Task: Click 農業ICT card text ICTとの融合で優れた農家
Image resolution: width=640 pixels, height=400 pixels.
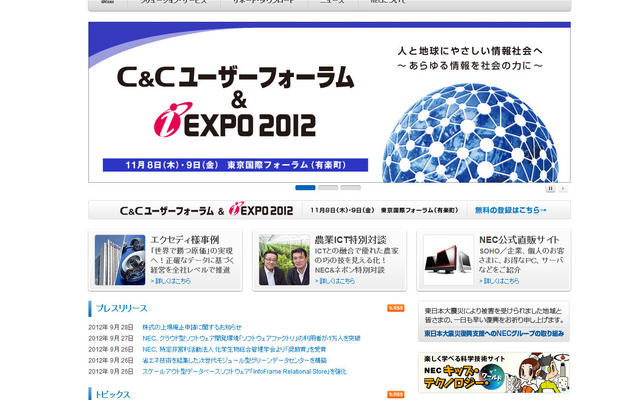Action: (356, 260)
